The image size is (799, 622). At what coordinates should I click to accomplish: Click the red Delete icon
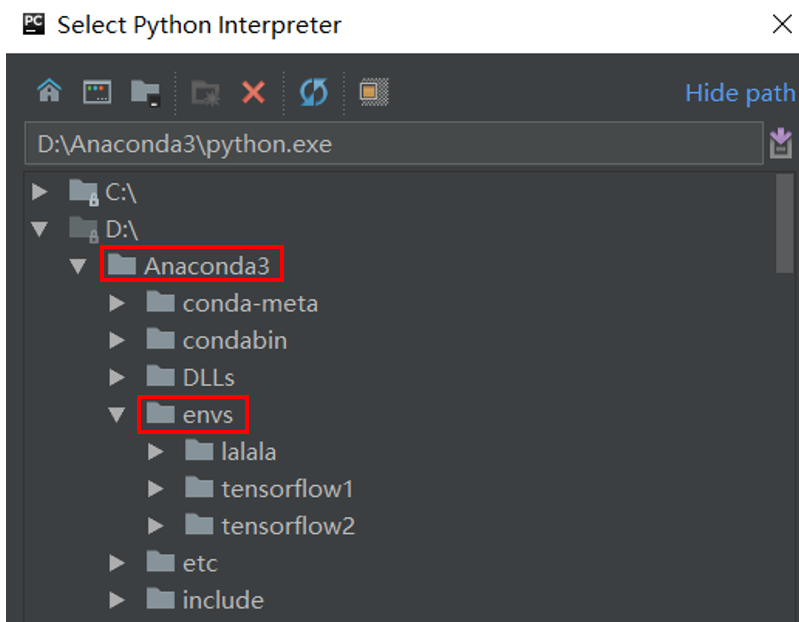tap(253, 93)
